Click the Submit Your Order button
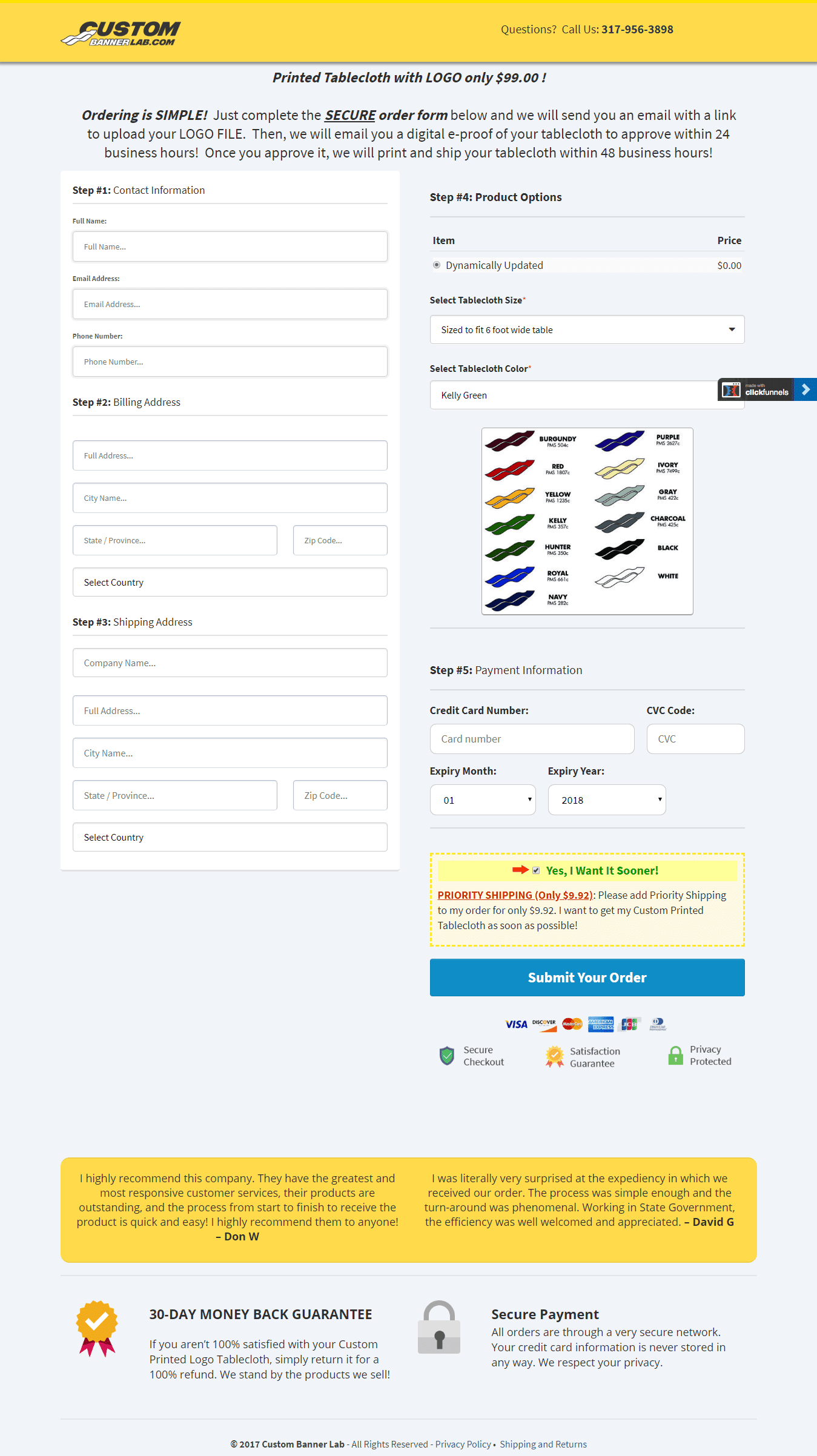 click(586, 978)
